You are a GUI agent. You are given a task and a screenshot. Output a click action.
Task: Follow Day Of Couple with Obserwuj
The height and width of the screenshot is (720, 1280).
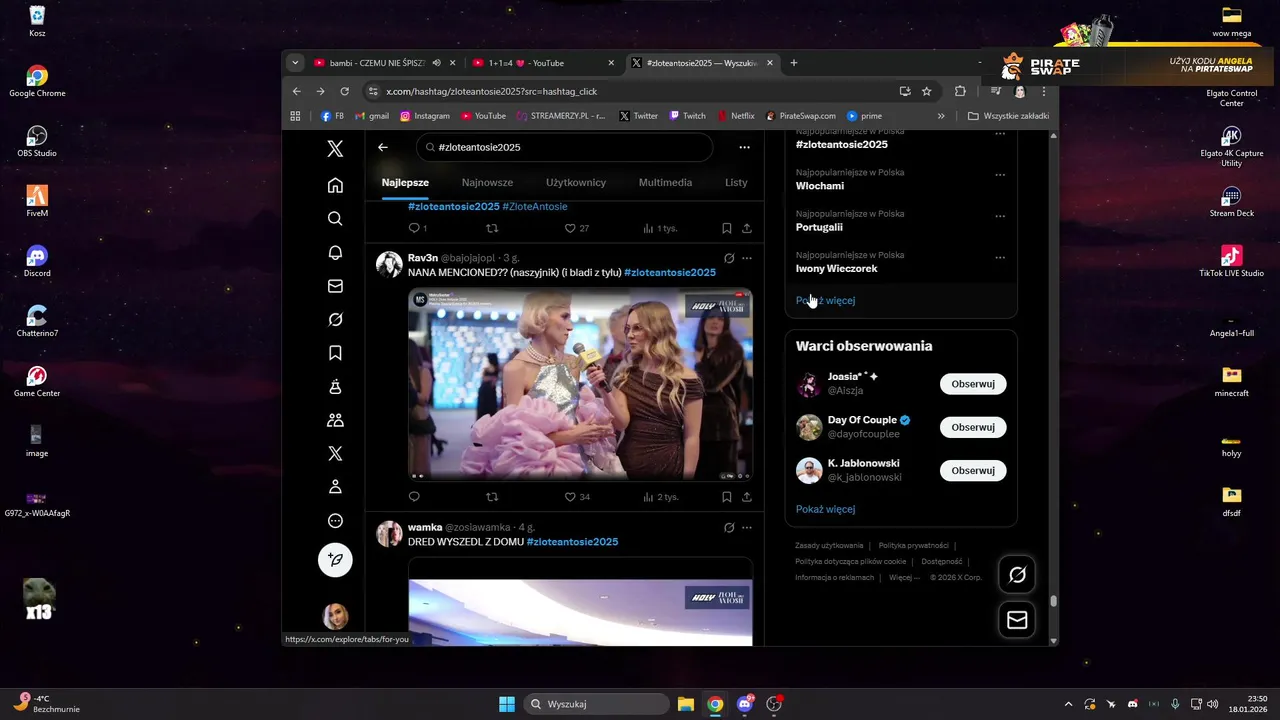tap(973, 427)
